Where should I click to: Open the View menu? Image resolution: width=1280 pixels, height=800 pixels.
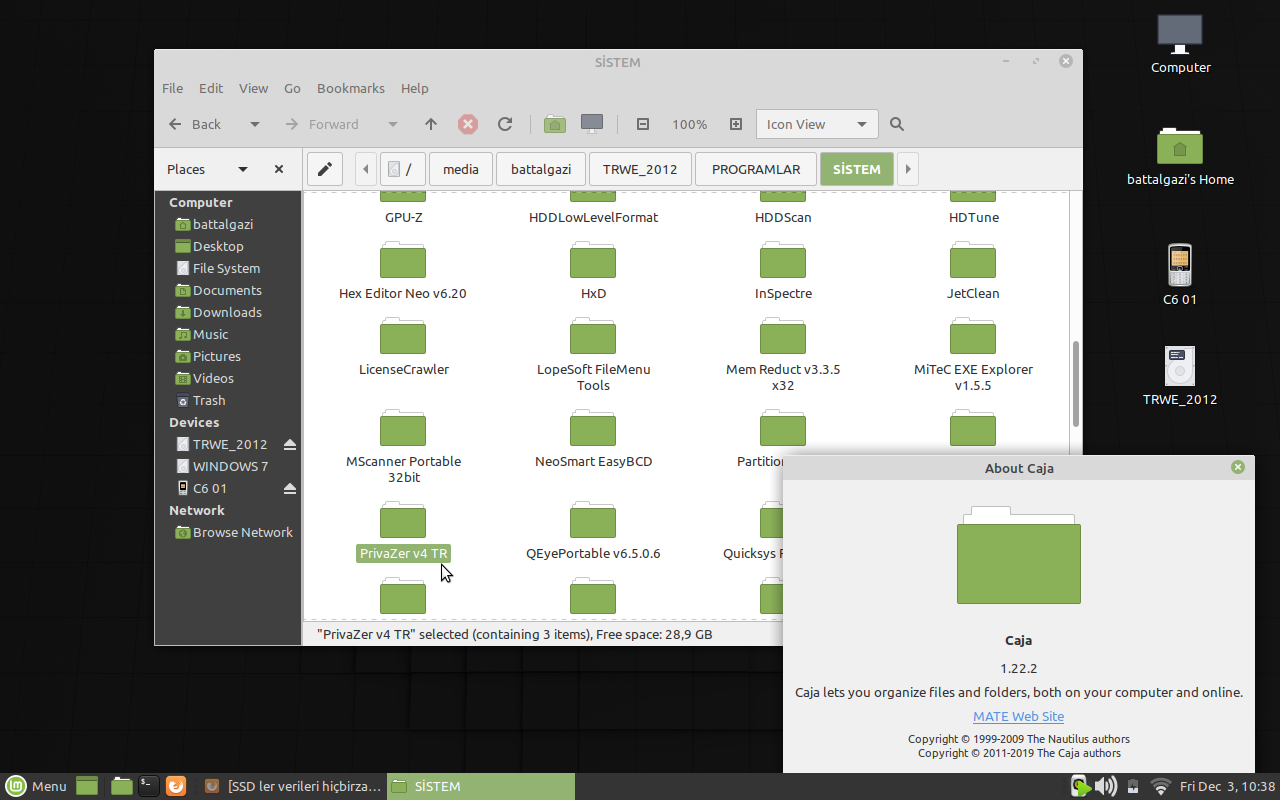(253, 88)
